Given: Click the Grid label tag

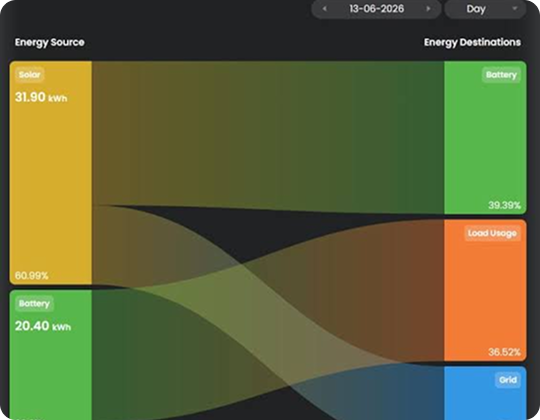Looking at the screenshot, I should click(508, 380).
